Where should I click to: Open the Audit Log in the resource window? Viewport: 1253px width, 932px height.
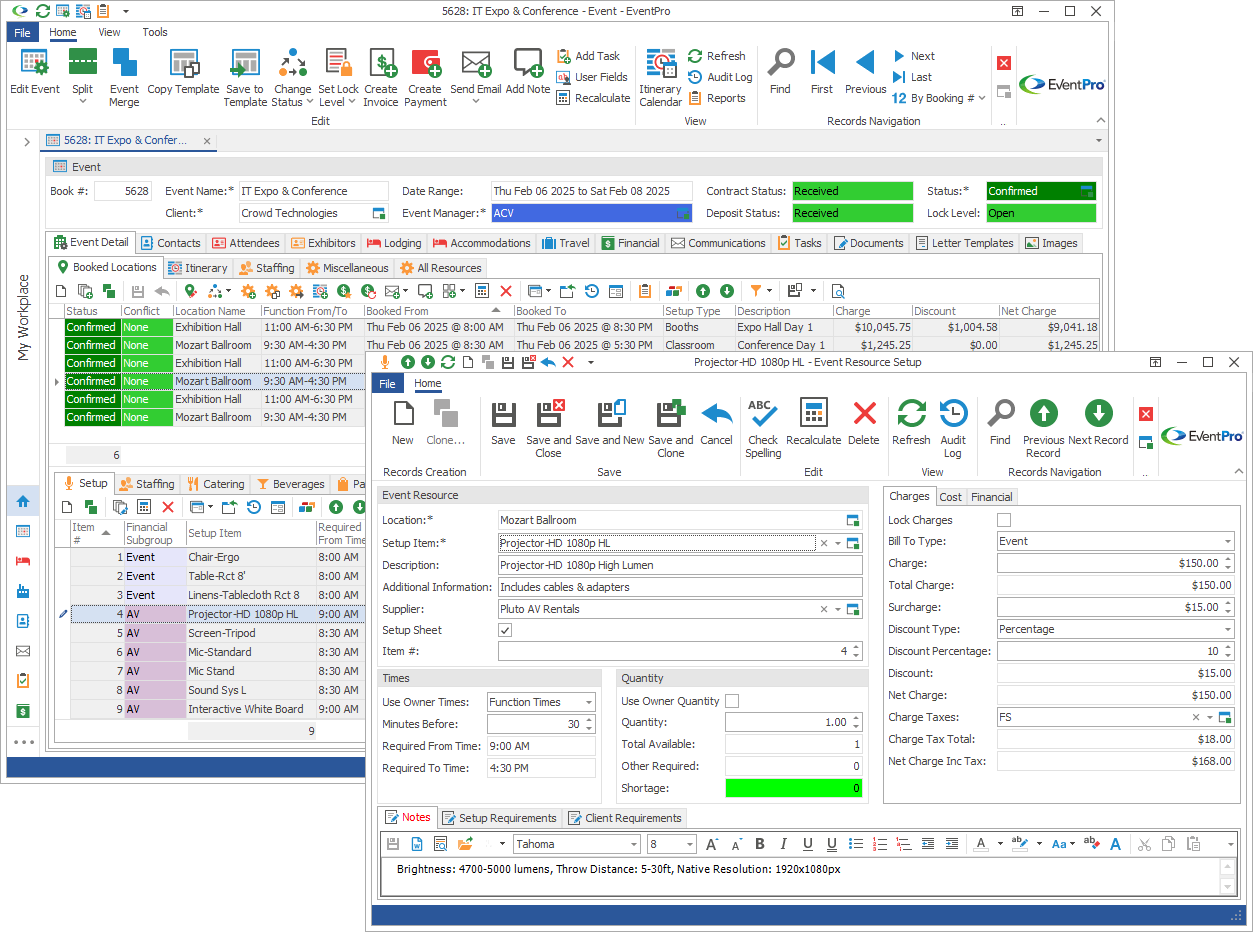coord(953,416)
